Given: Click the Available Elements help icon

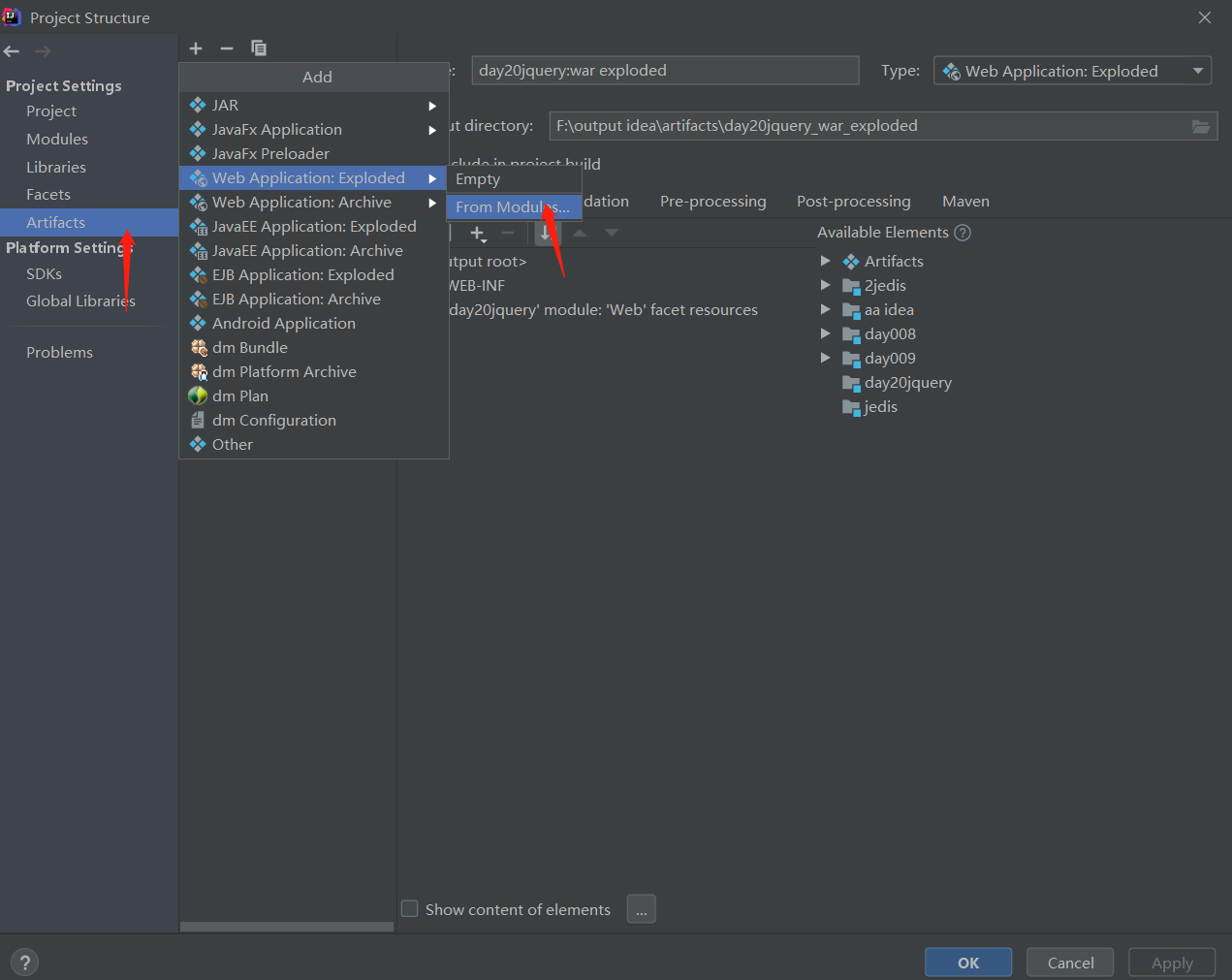Looking at the screenshot, I should coord(963,233).
